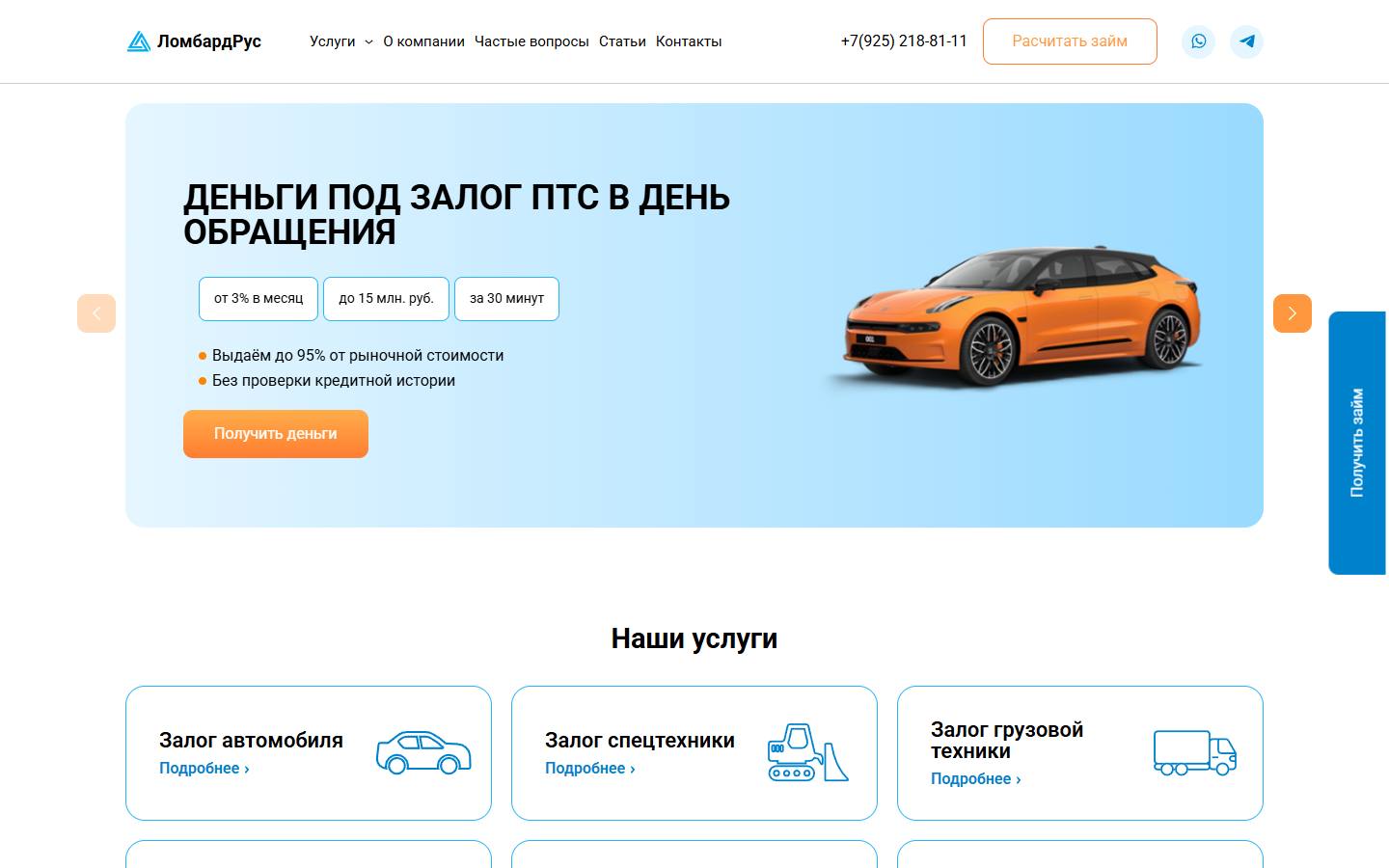Expand the Услуги dropdown menu

point(340,41)
